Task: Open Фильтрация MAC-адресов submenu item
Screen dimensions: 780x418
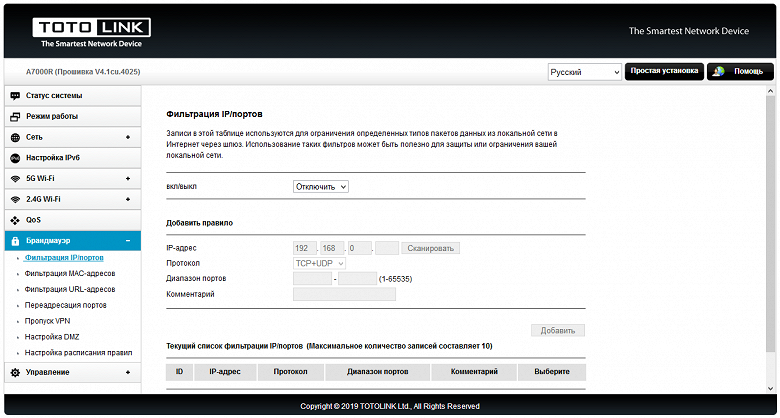Action: (x=70, y=273)
